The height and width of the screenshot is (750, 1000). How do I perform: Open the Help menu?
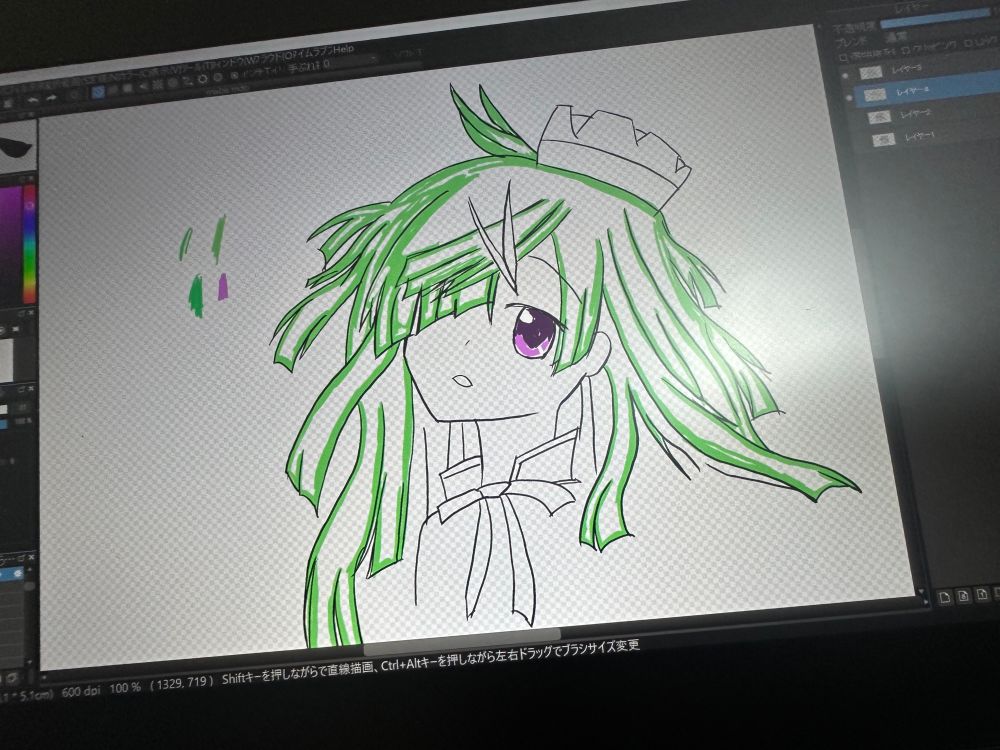(x=342, y=48)
